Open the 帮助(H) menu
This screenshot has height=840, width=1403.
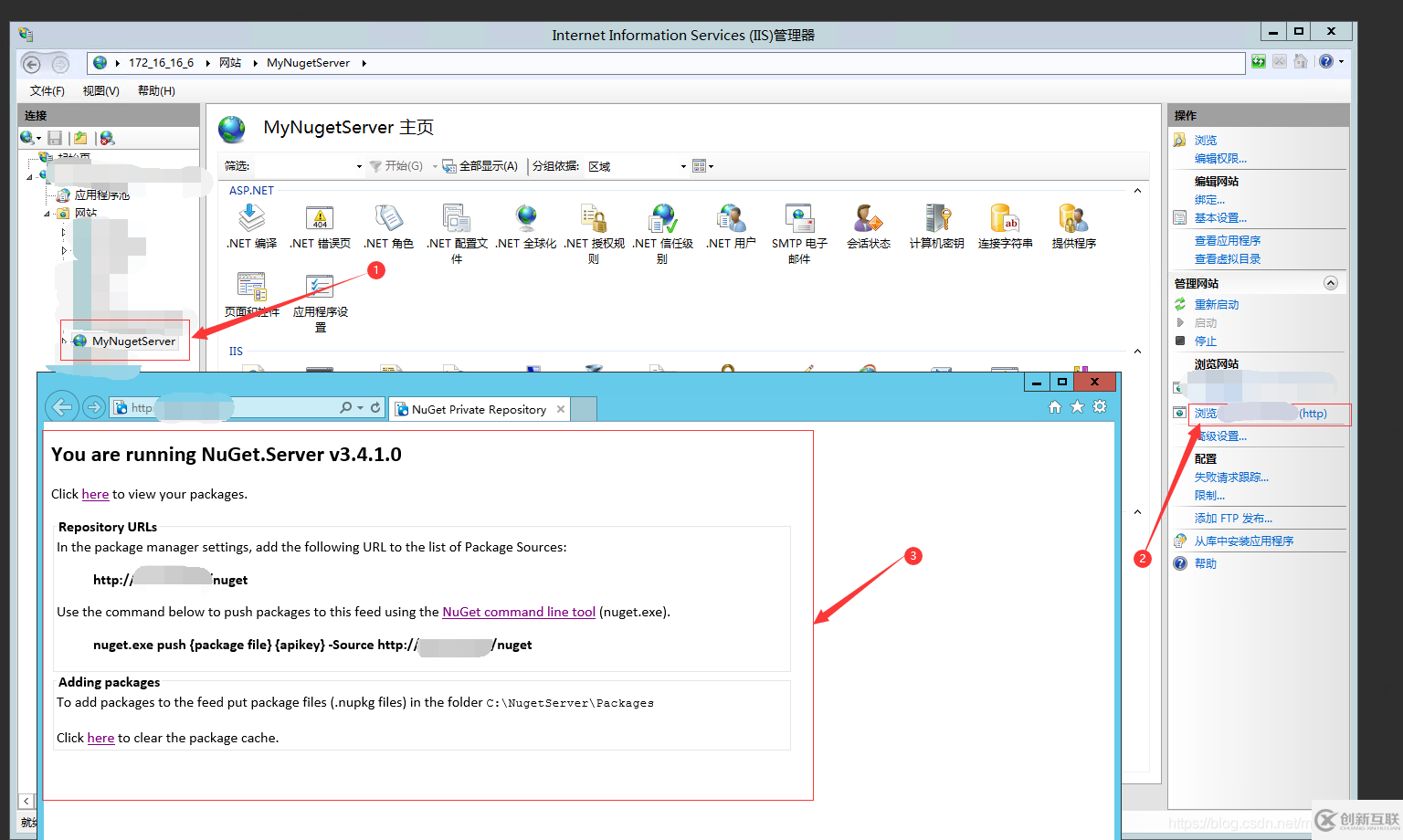pyautogui.click(x=156, y=90)
